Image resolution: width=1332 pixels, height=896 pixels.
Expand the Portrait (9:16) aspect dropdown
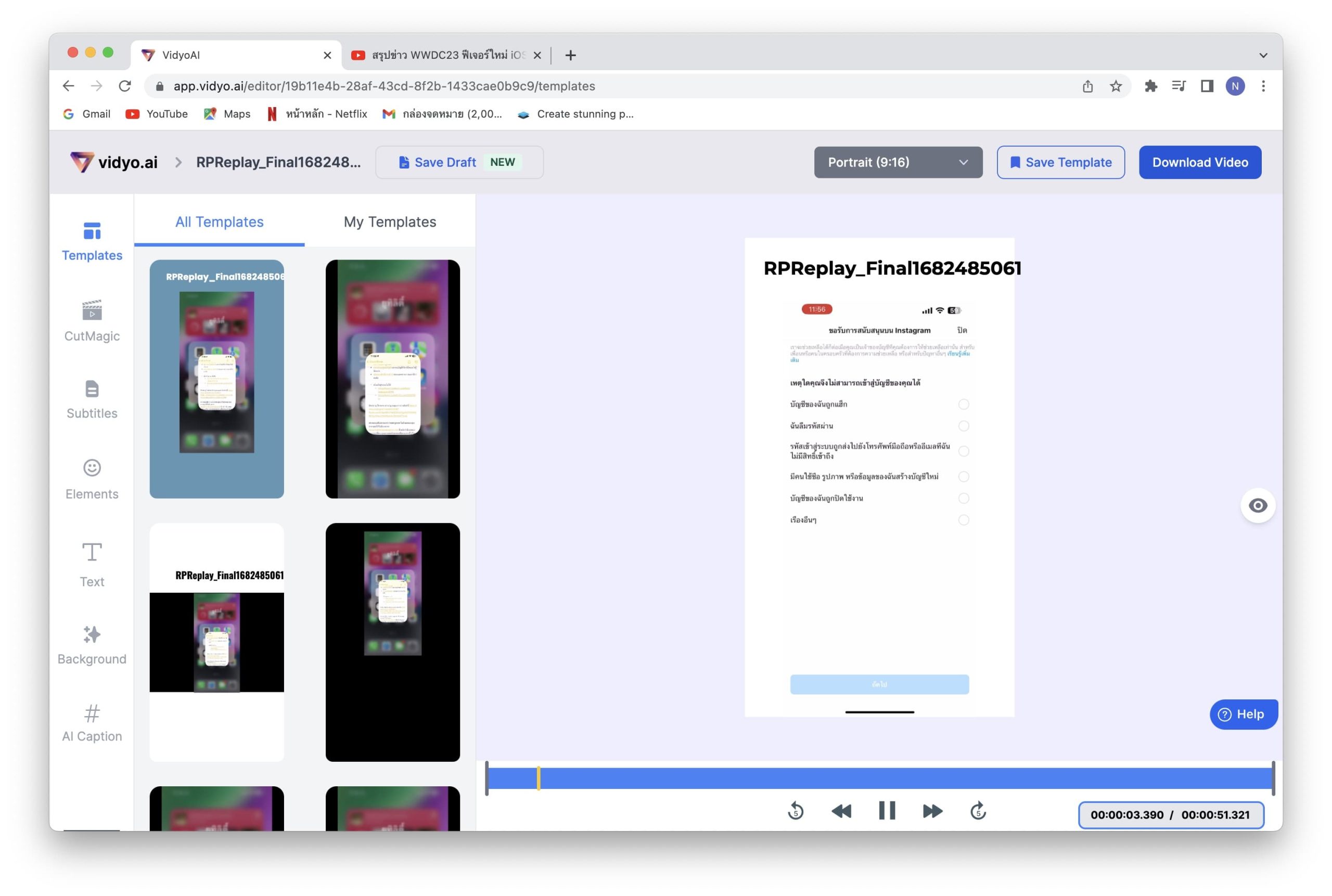click(x=898, y=162)
